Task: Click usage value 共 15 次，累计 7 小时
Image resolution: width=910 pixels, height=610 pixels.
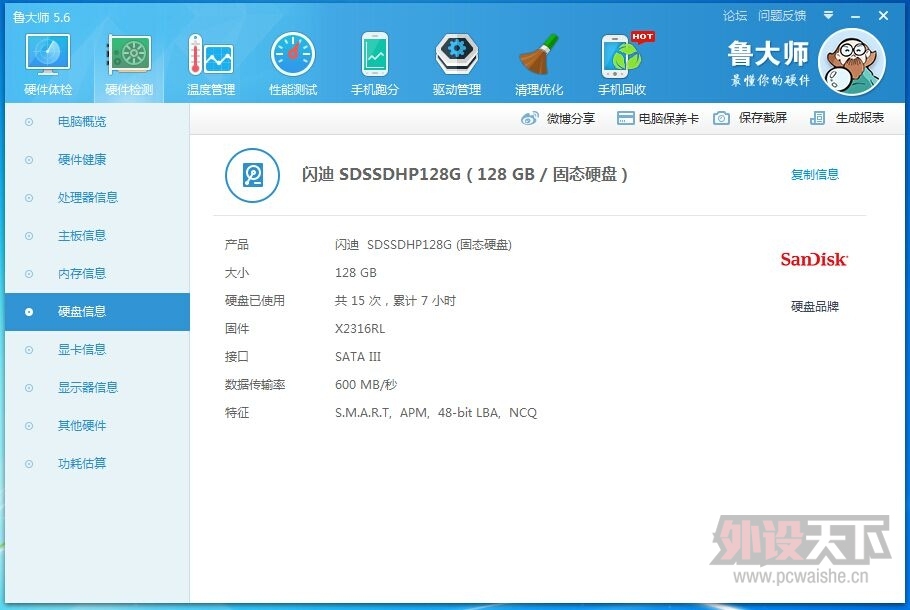Action: click(395, 301)
